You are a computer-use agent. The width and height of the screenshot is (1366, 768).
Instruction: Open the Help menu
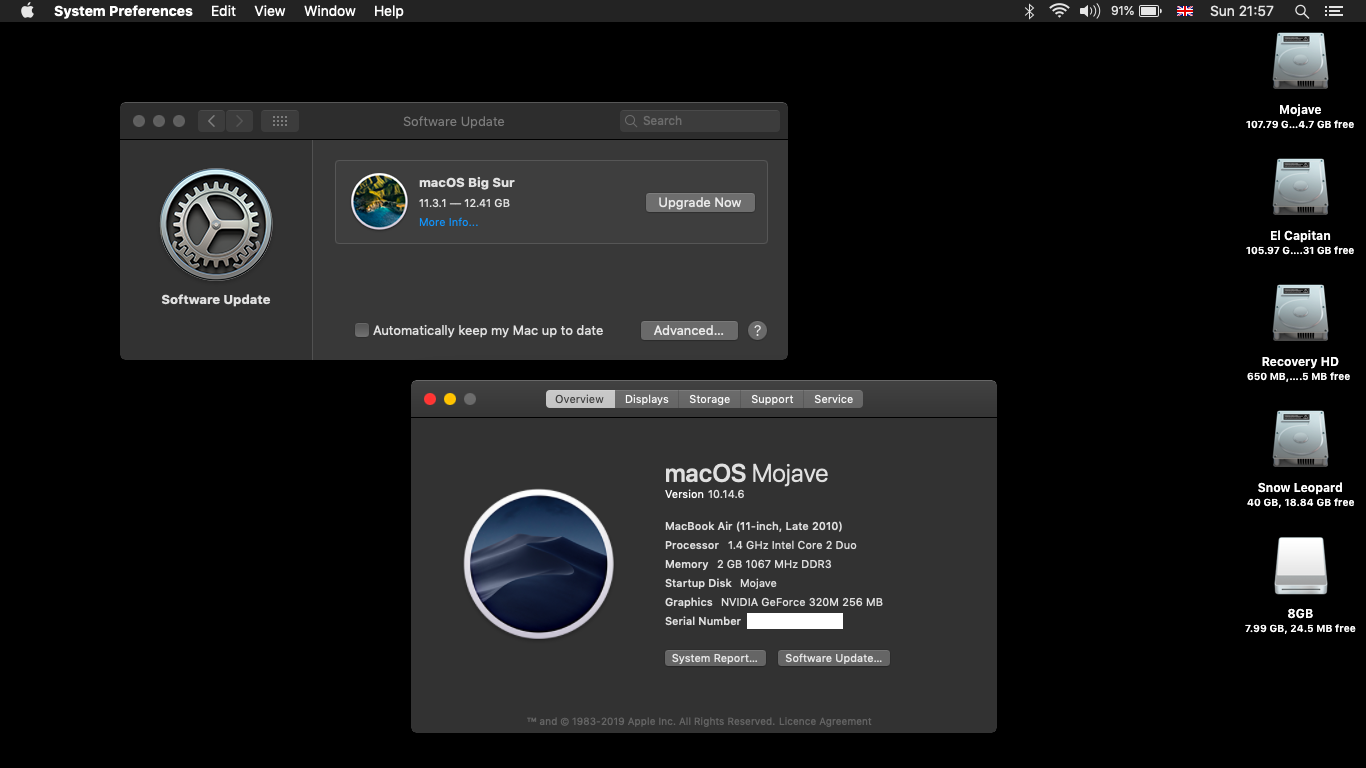(389, 11)
